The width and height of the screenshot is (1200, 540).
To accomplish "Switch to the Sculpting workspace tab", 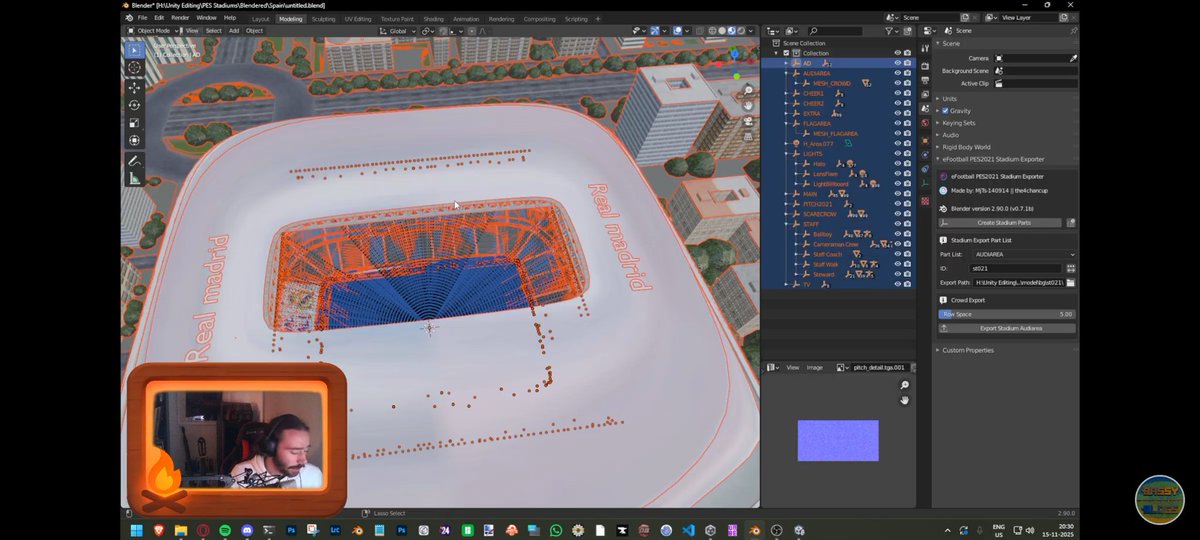I will pos(323,18).
